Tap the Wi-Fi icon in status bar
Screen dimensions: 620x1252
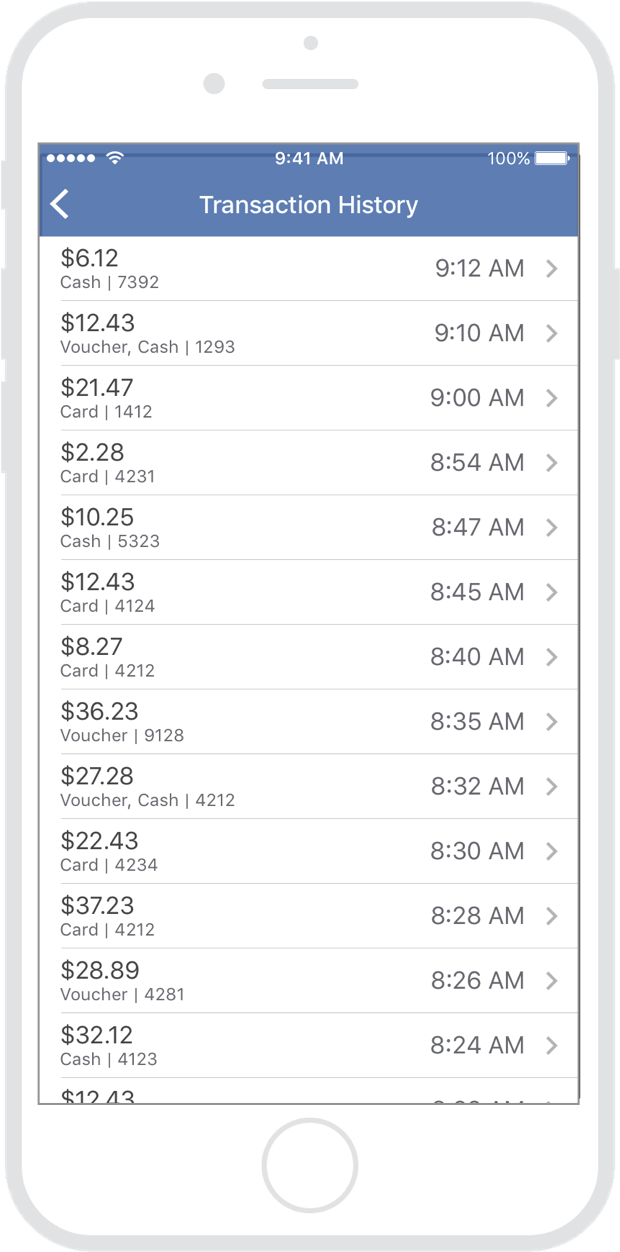click(115, 158)
